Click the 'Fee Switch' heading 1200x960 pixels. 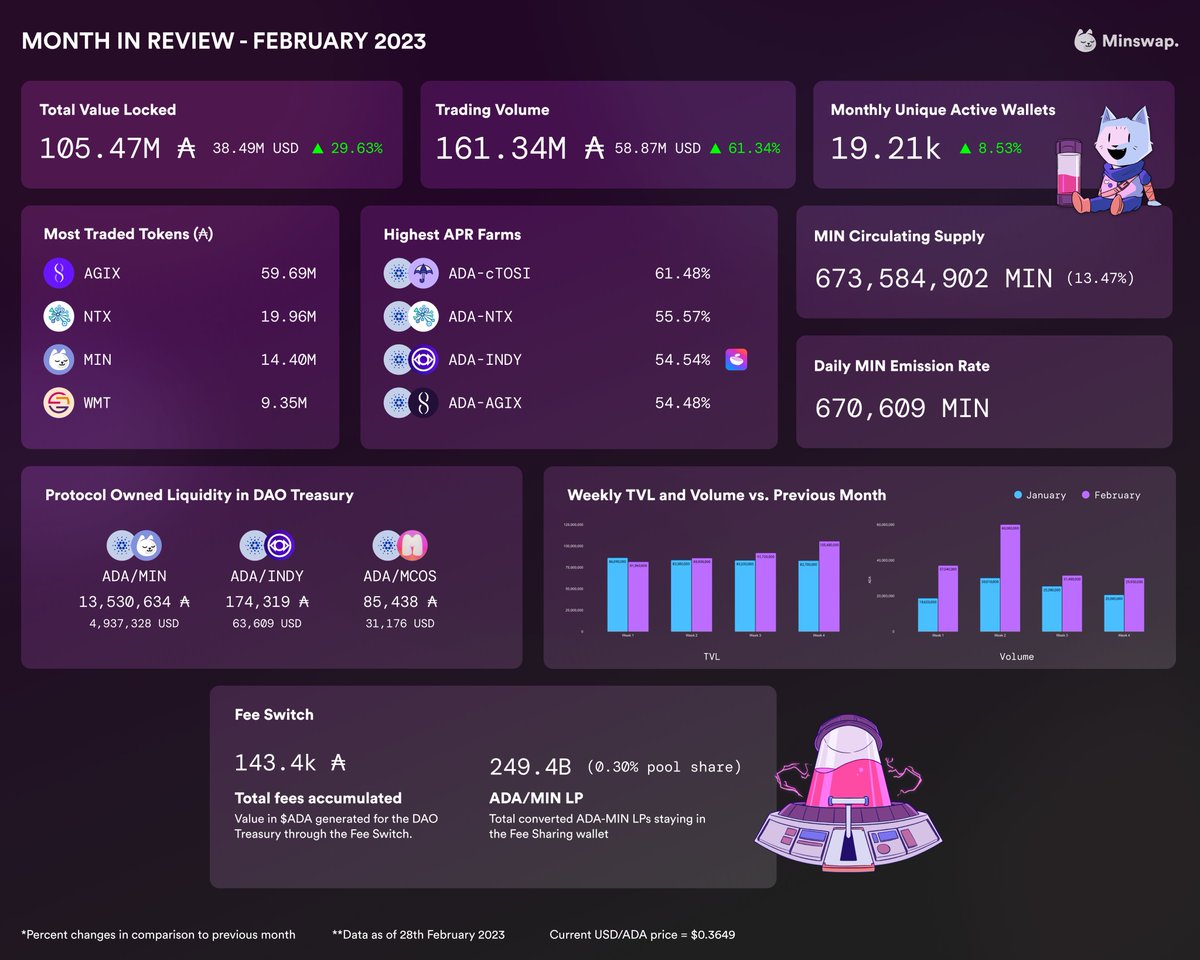pos(274,715)
